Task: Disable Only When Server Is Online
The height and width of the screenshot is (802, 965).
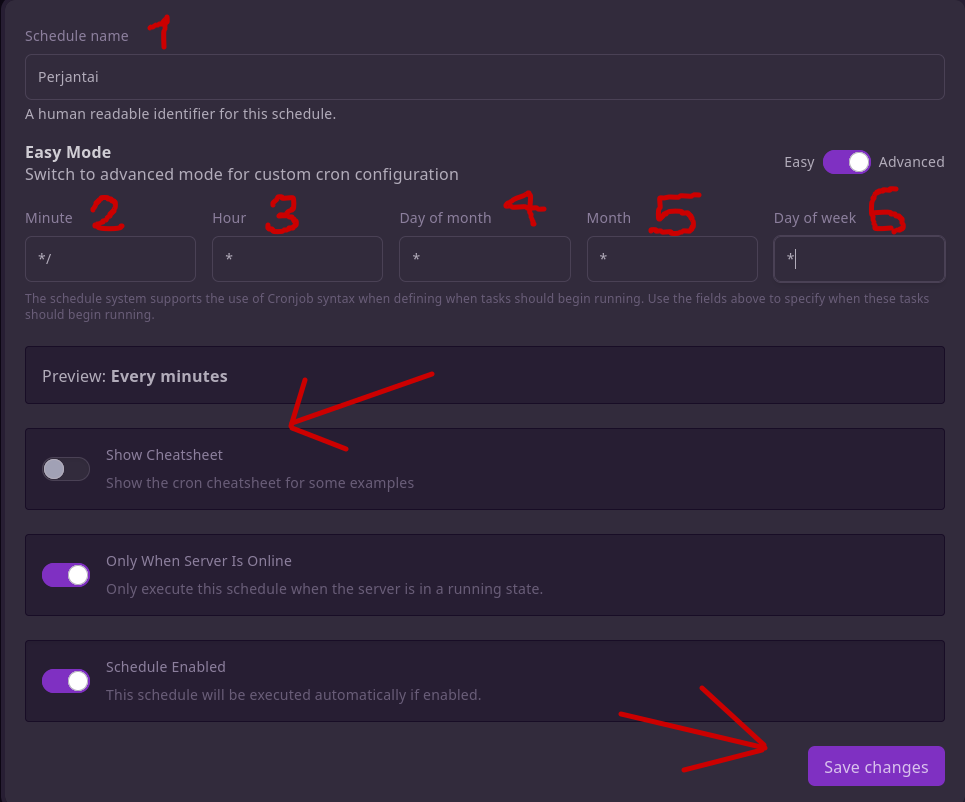Action: click(x=66, y=575)
